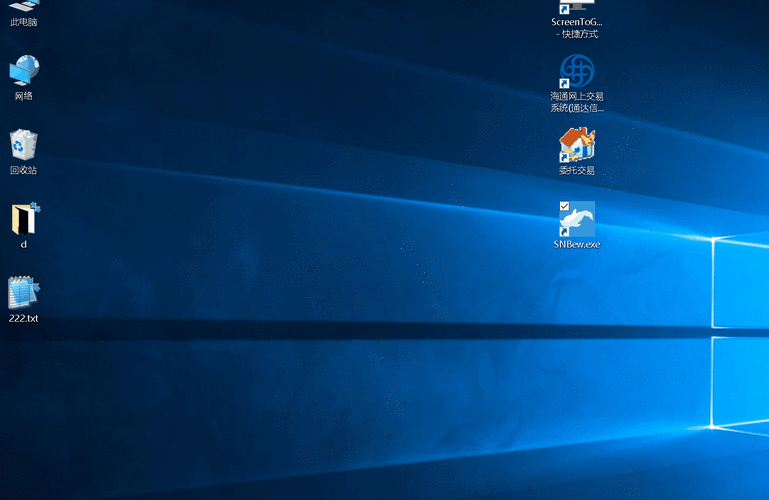Select the 委托交易 house icon
769x500 pixels.
pyautogui.click(x=577, y=146)
